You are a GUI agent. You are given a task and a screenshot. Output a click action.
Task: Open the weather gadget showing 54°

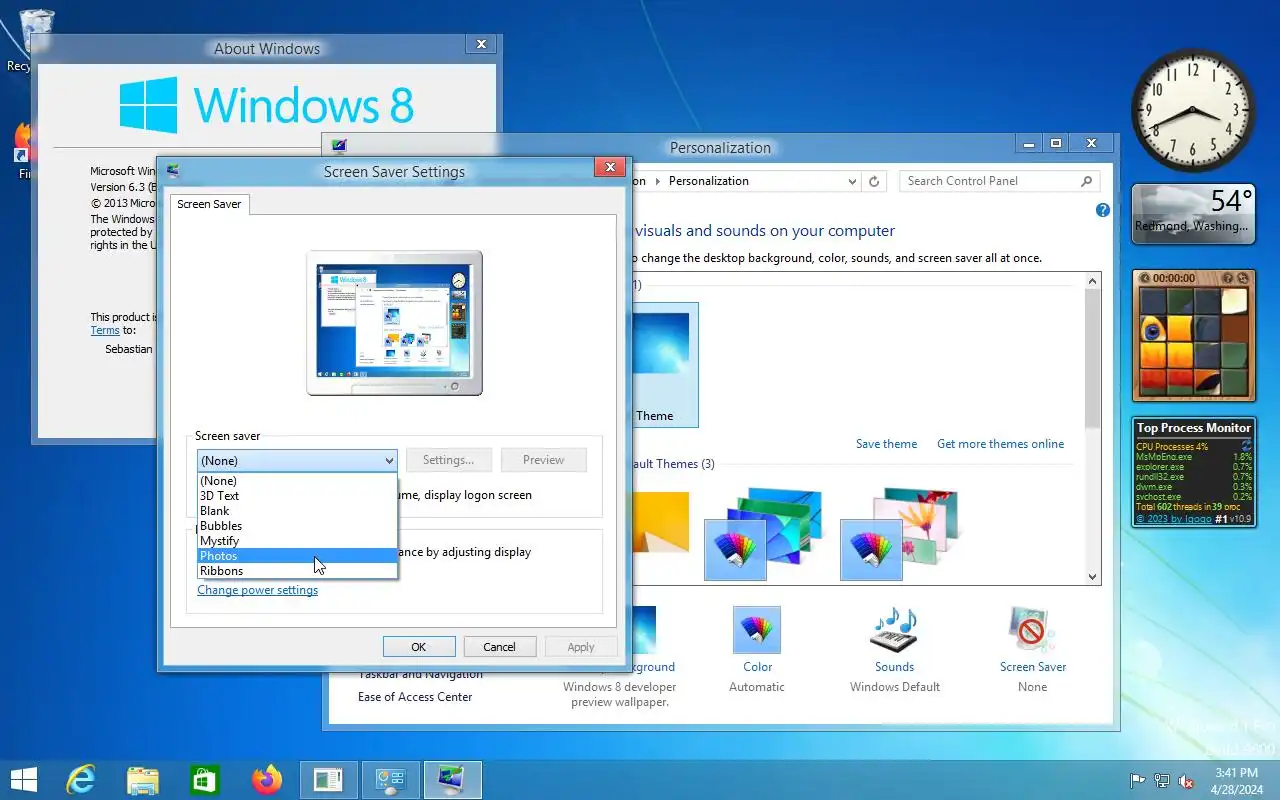(x=1193, y=214)
